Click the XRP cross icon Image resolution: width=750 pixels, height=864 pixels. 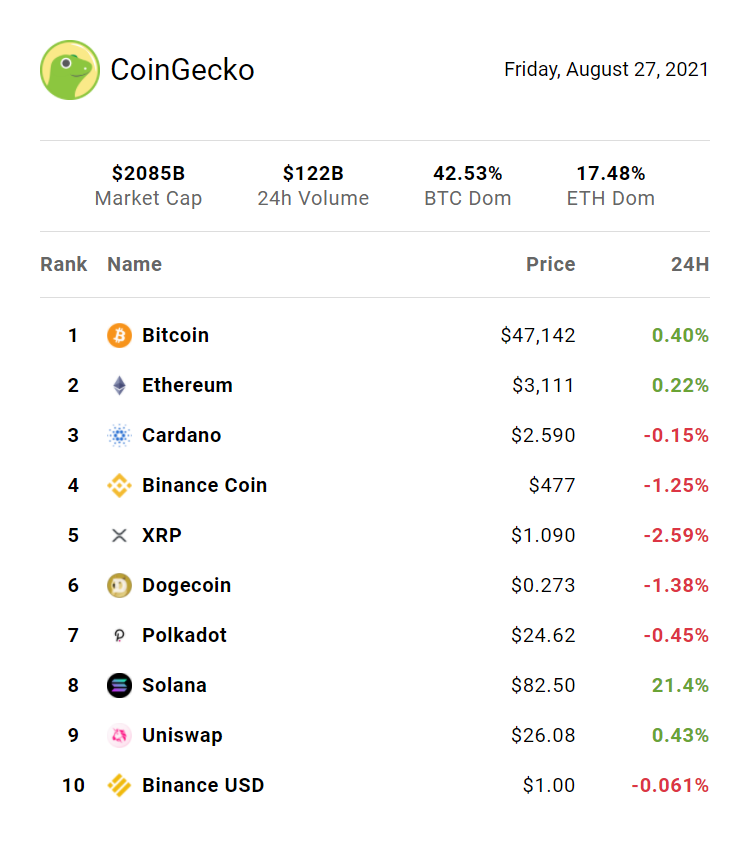pyautogui.click(x=119, y=536)
